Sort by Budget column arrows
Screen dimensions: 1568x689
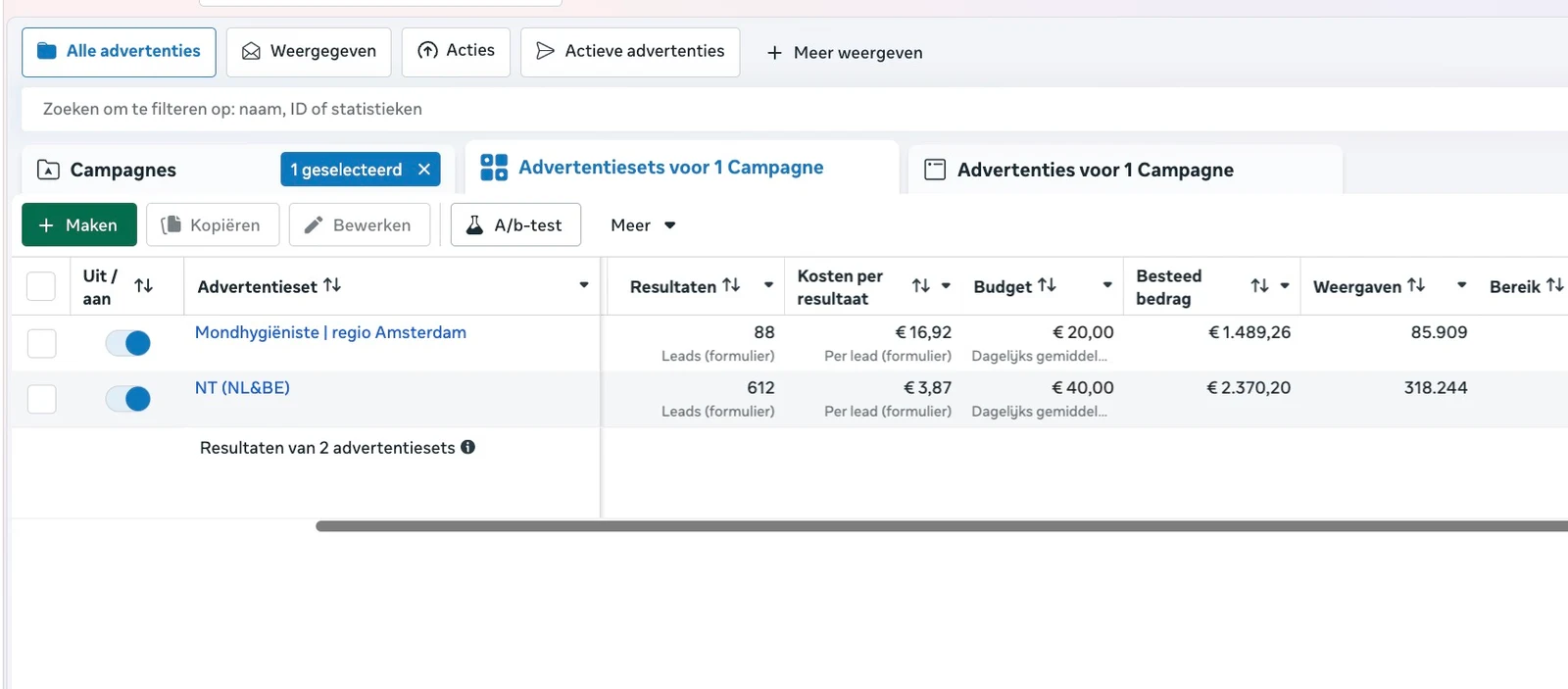click(x=1047, y=284)
